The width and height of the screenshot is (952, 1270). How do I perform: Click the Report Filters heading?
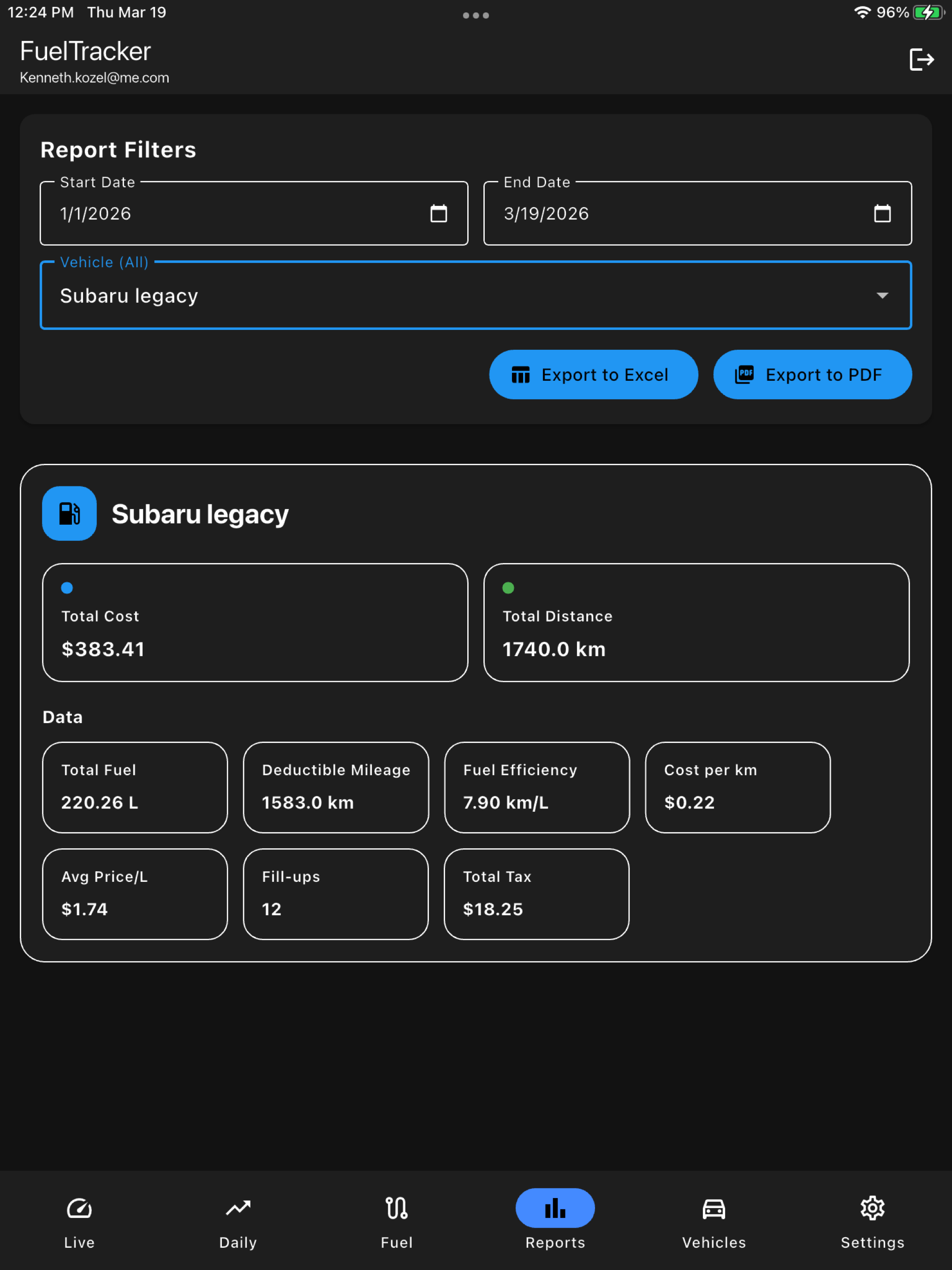click(x=118, y=150)
